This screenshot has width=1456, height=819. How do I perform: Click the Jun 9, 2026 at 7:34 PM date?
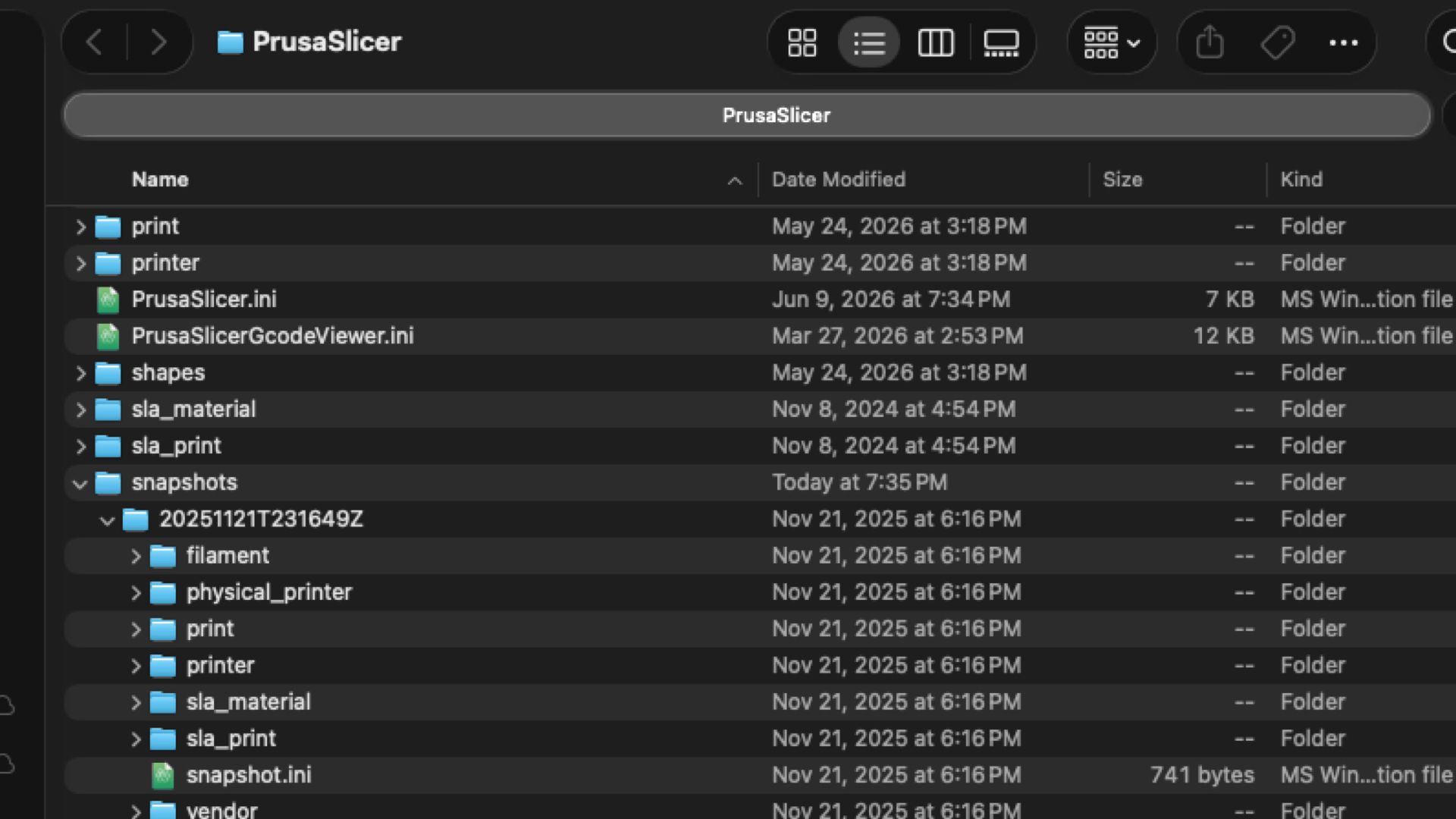tap(891, 300)
